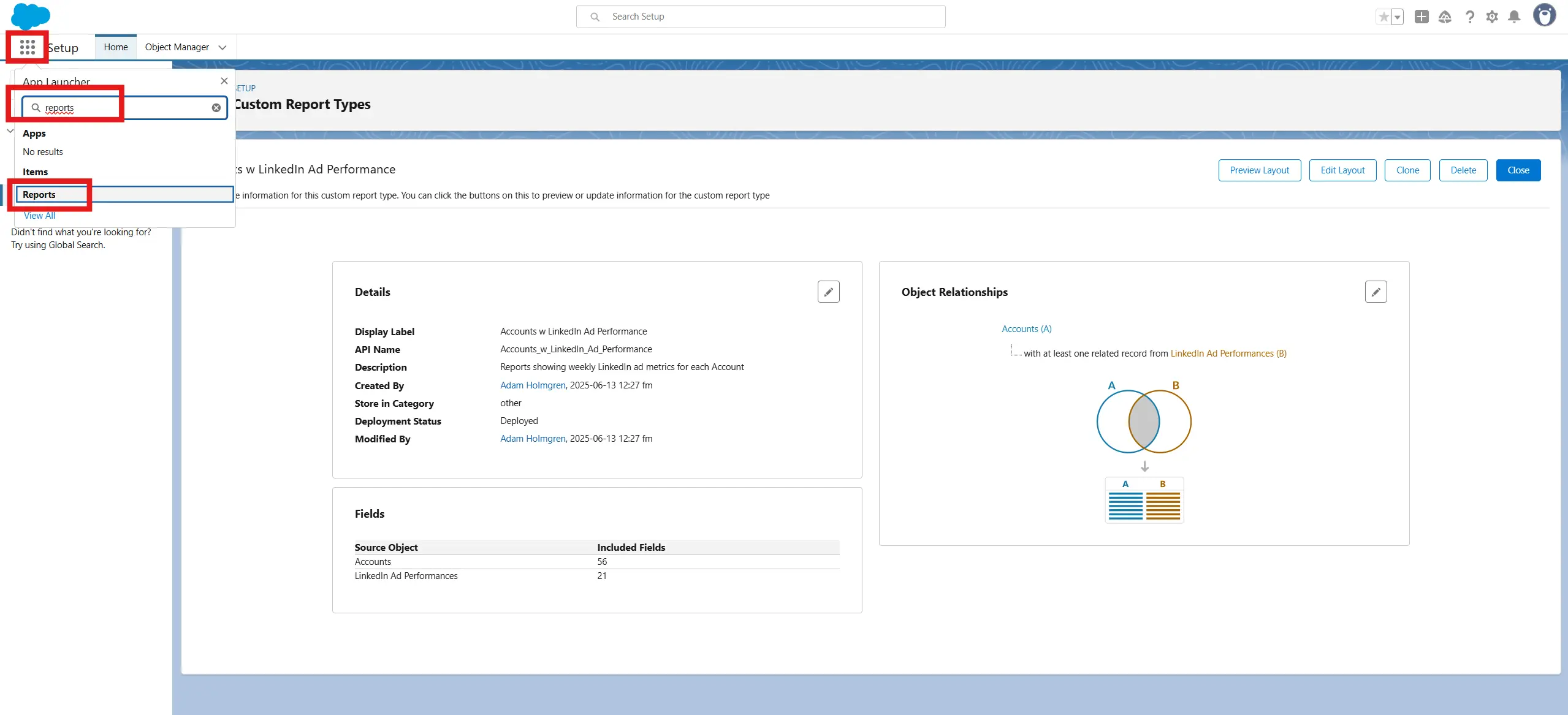Open LinkedIn Ad Performances (B) link
This screenshot has height=715, width=1568.
(x=1228, y=354)
